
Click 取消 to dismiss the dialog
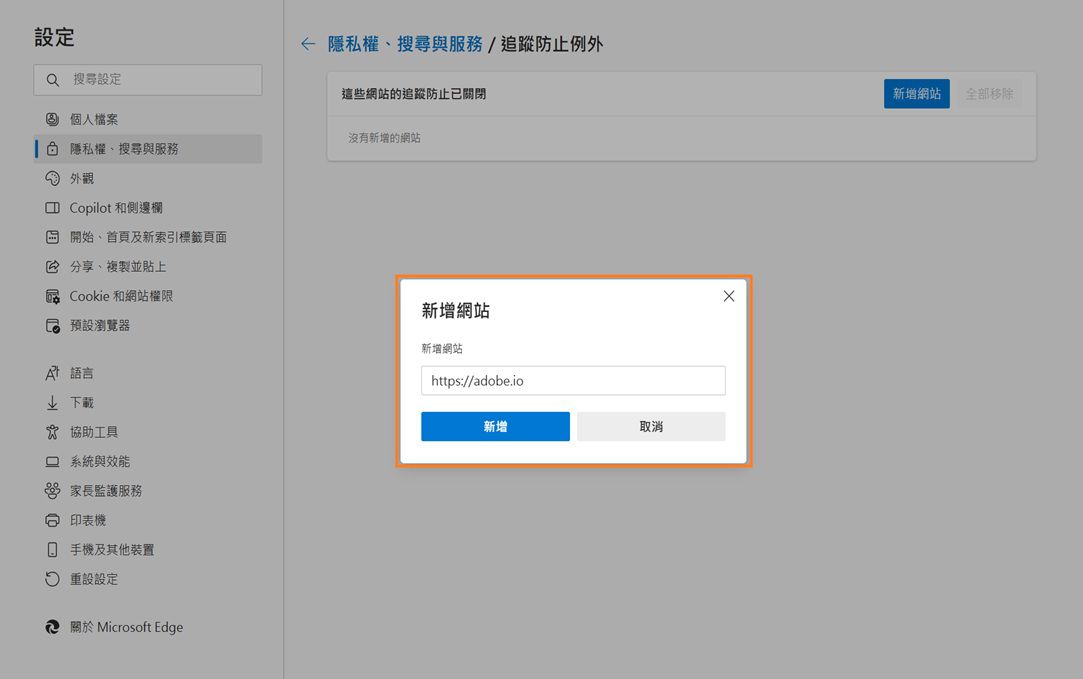pos(651,426)
